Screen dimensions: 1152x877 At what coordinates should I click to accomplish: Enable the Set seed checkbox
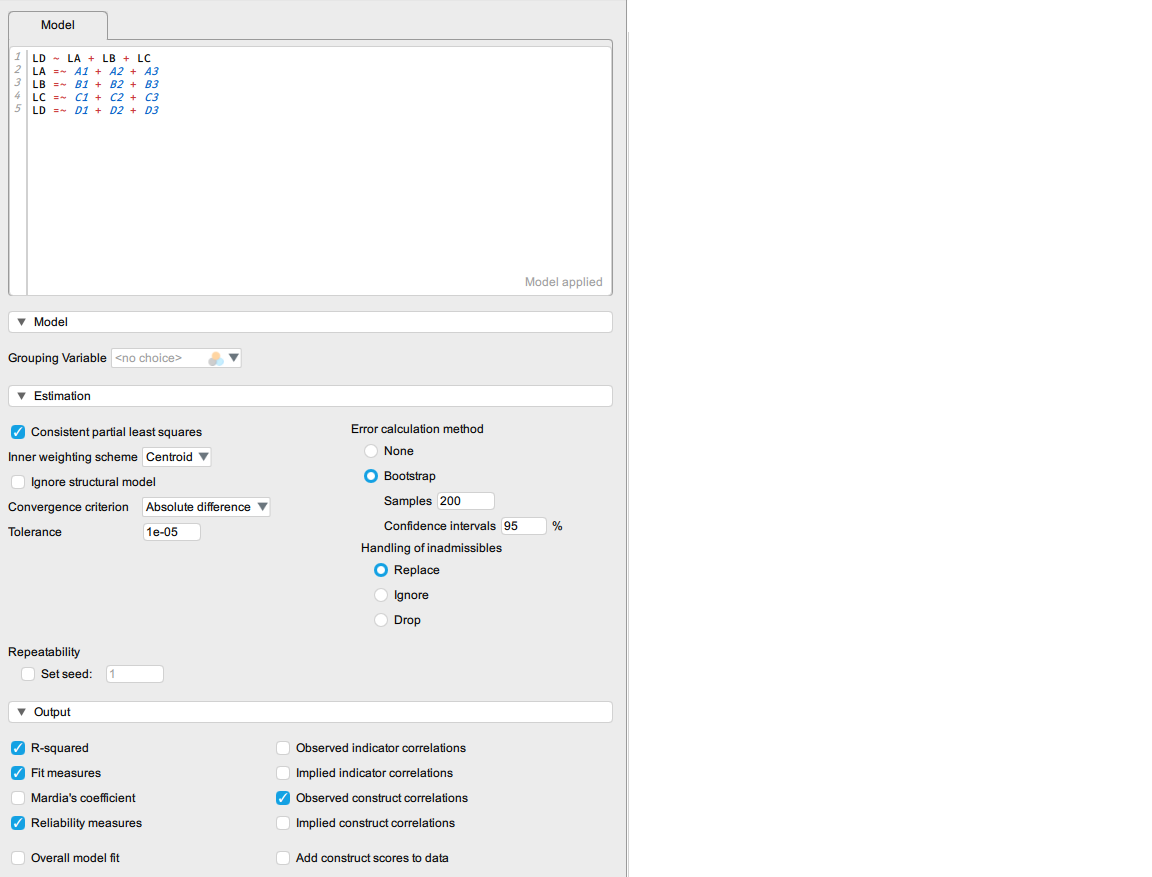tap(28, 674)
